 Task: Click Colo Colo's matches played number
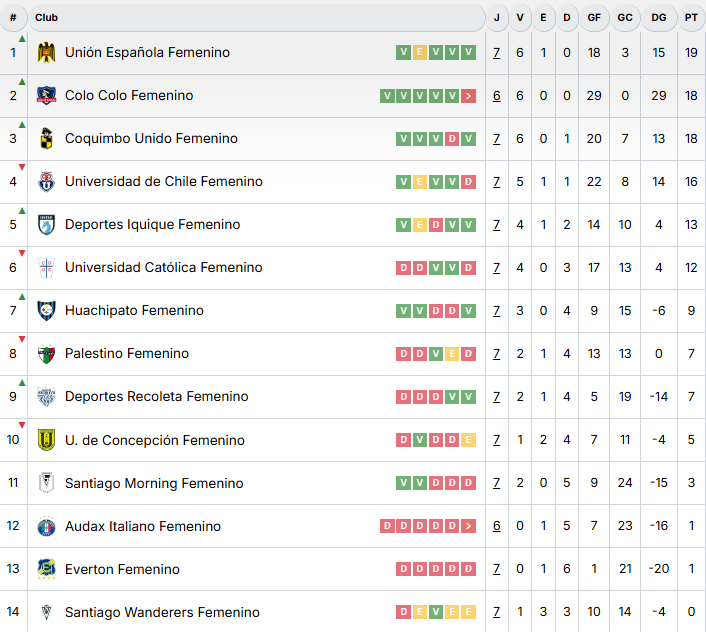497,96
